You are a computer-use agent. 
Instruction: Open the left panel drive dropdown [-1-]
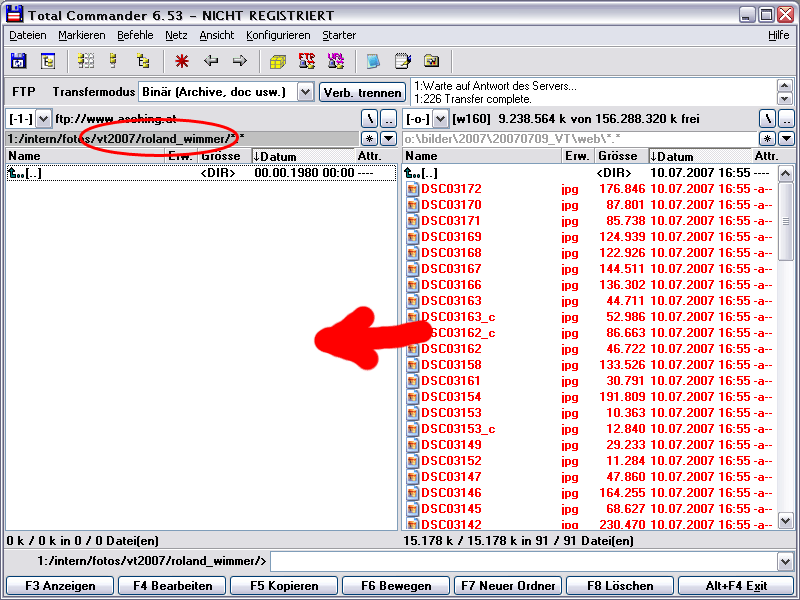pos(43,119)
